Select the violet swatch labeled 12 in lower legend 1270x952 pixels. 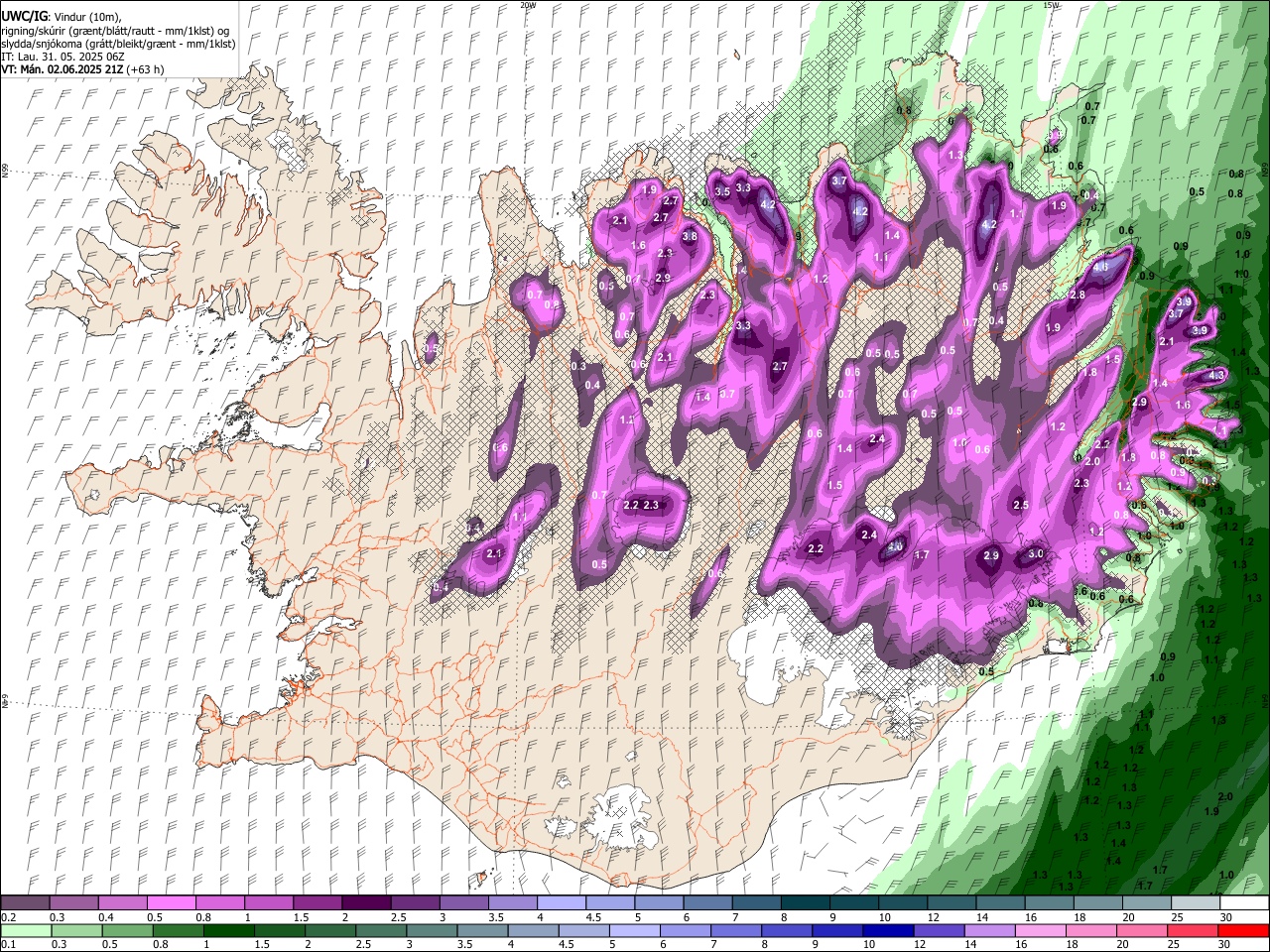point(939,931)
